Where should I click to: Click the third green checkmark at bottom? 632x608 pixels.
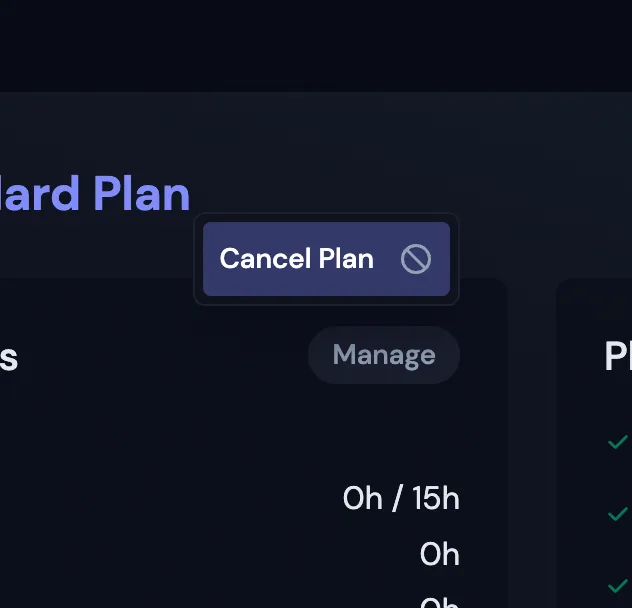tap(618, 585)
